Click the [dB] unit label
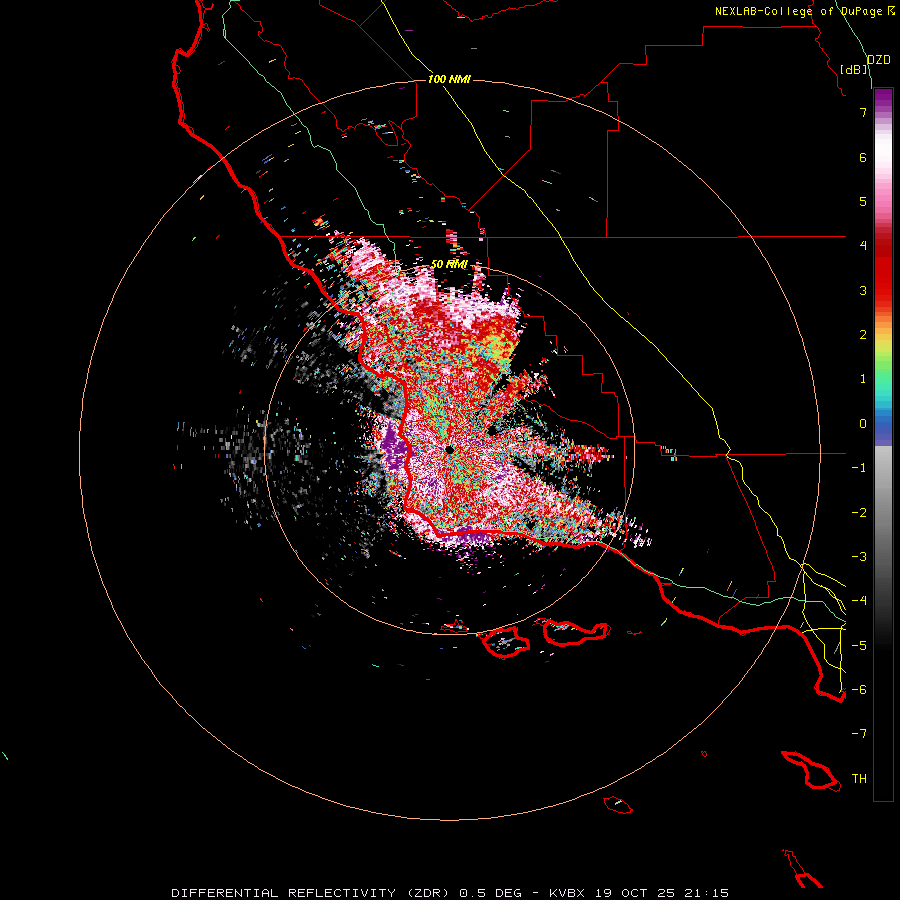The image size is (900, 900). pos(854,69)
